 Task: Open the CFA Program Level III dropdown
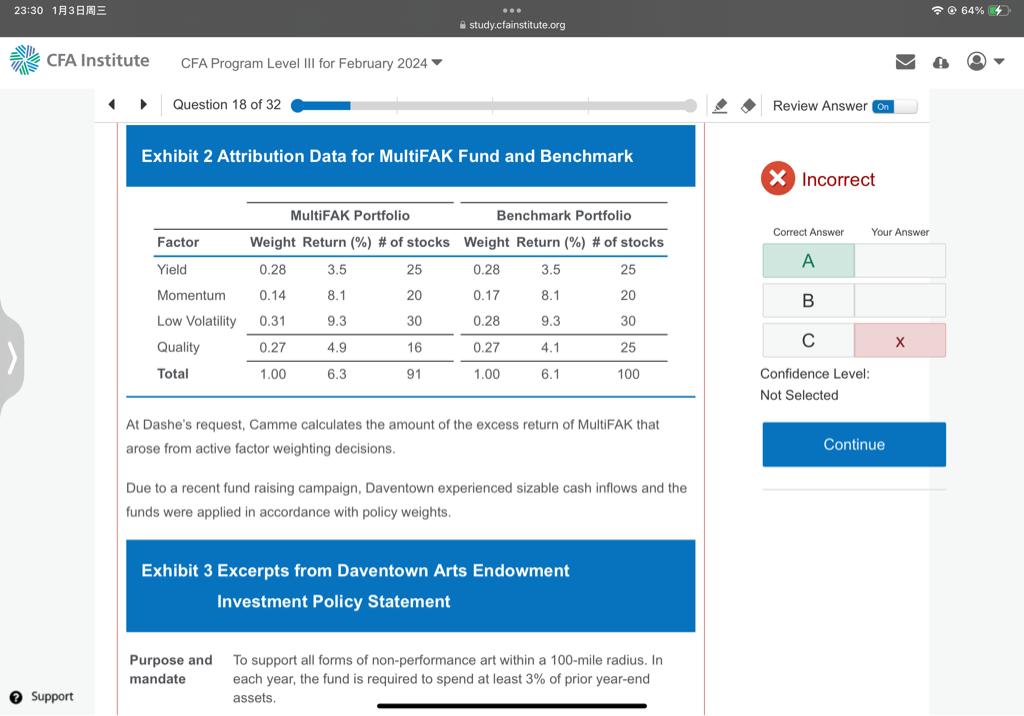click(x=311, y=63)
